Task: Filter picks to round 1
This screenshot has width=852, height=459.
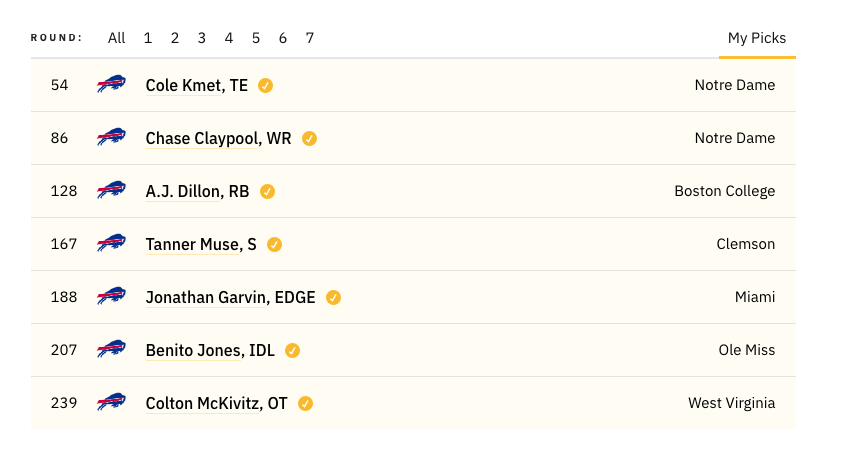Action: [x=147, y=38]
